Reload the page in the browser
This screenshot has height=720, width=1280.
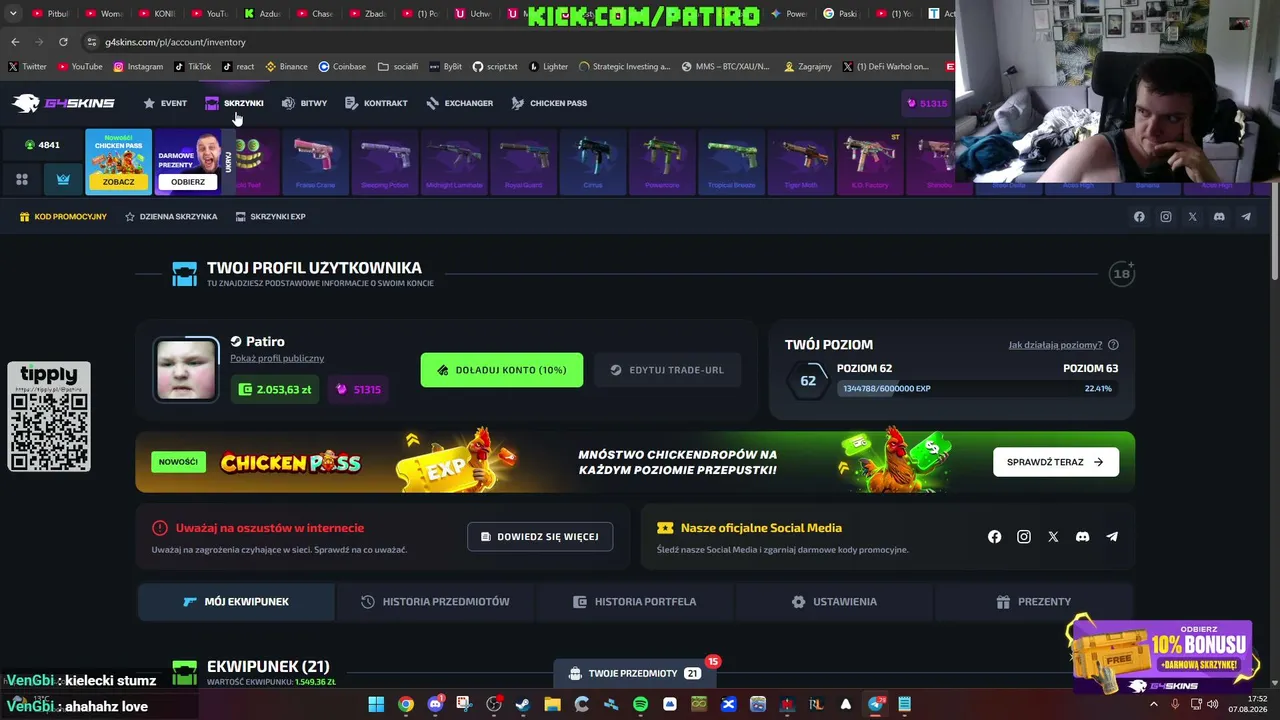tap(63, 42)
